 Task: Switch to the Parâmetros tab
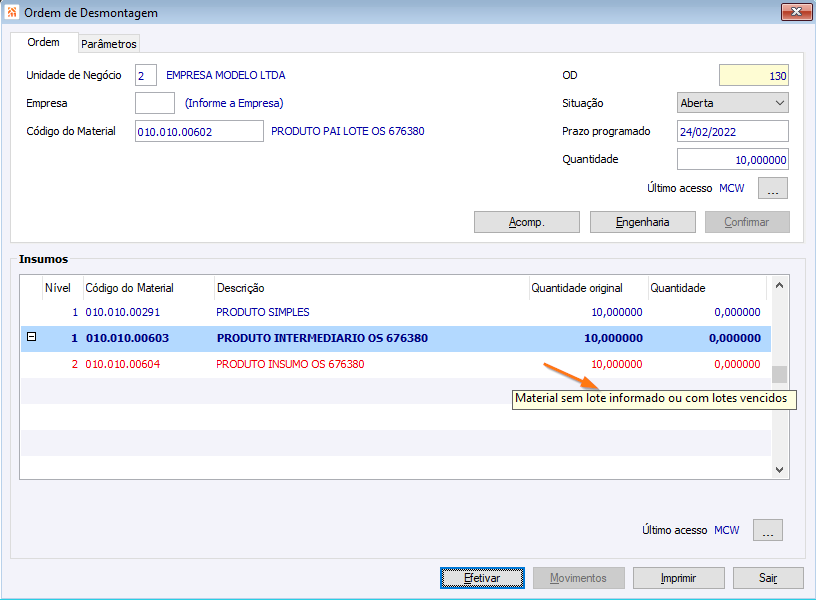(109, 44)
